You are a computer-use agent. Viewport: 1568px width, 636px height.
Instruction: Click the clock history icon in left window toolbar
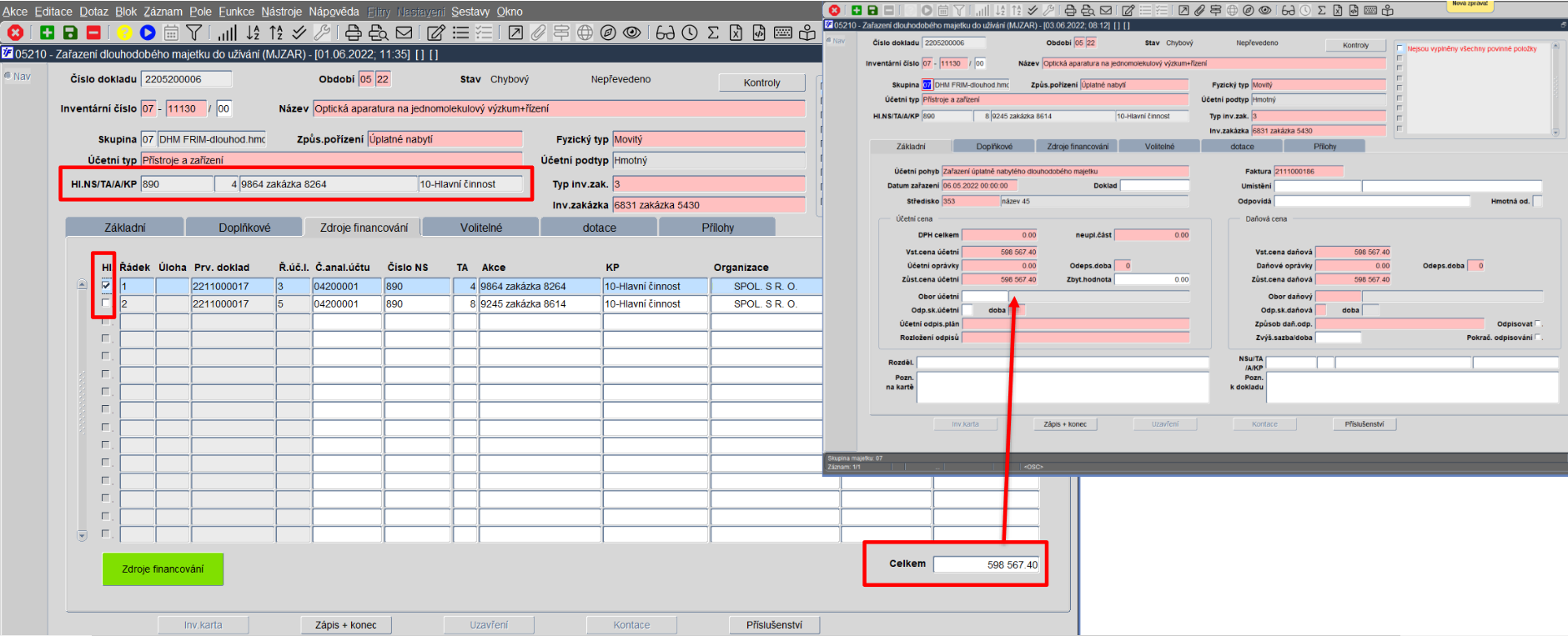click(x=690, y=33)
